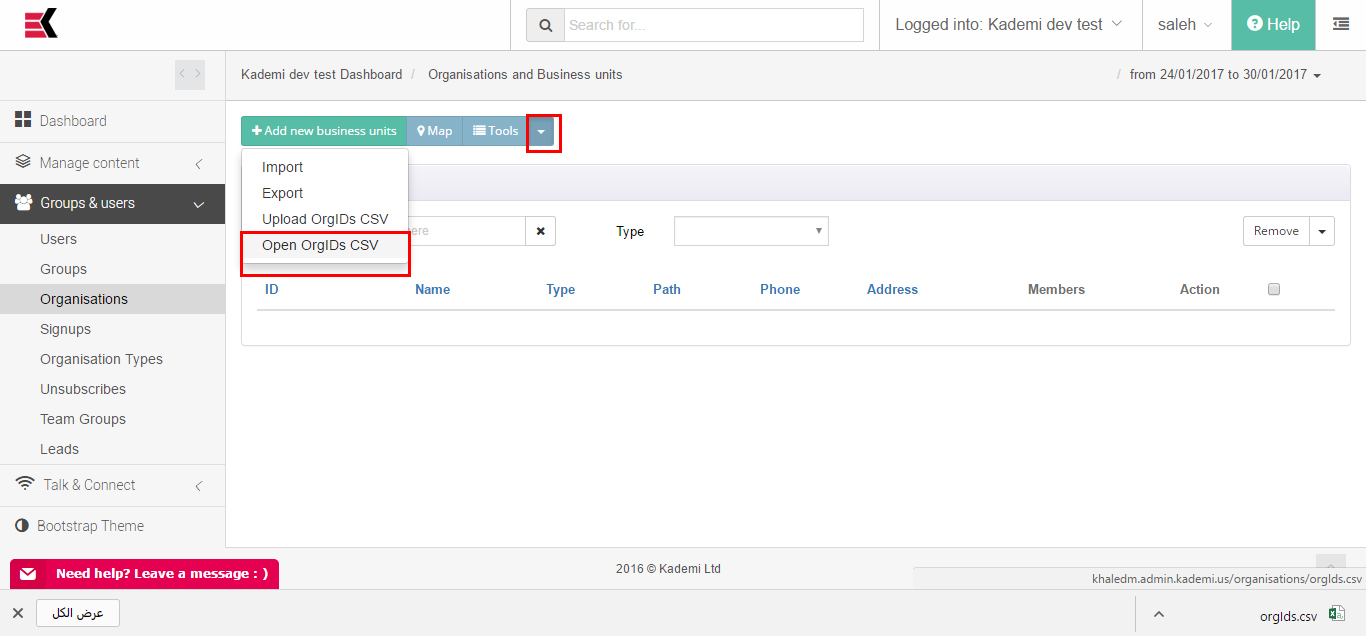This screenshot has height=636, width=1366.
Task: Open the Remove button's caret dropdown
Action: 1322,231
